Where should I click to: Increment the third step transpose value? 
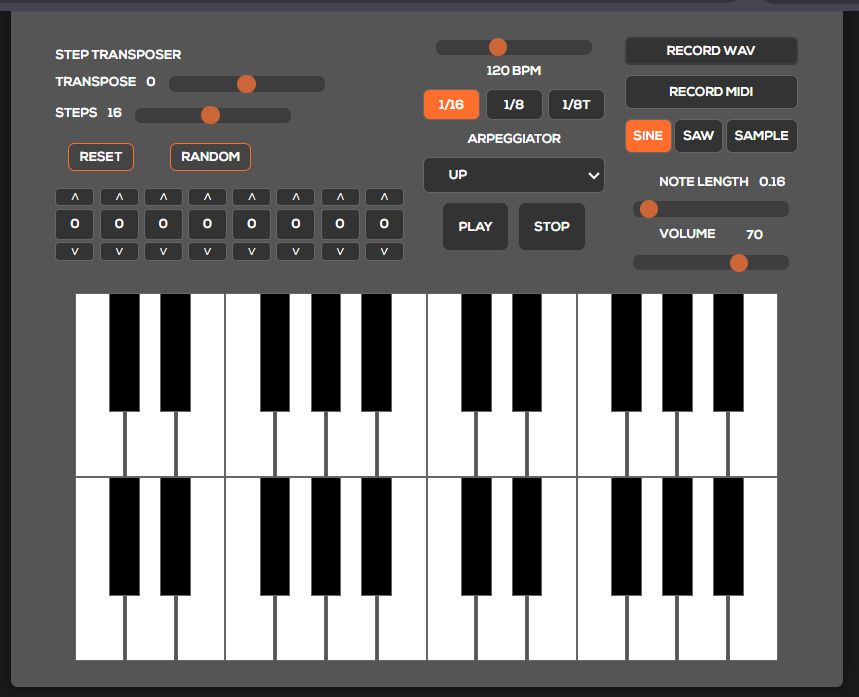(163, 197)
